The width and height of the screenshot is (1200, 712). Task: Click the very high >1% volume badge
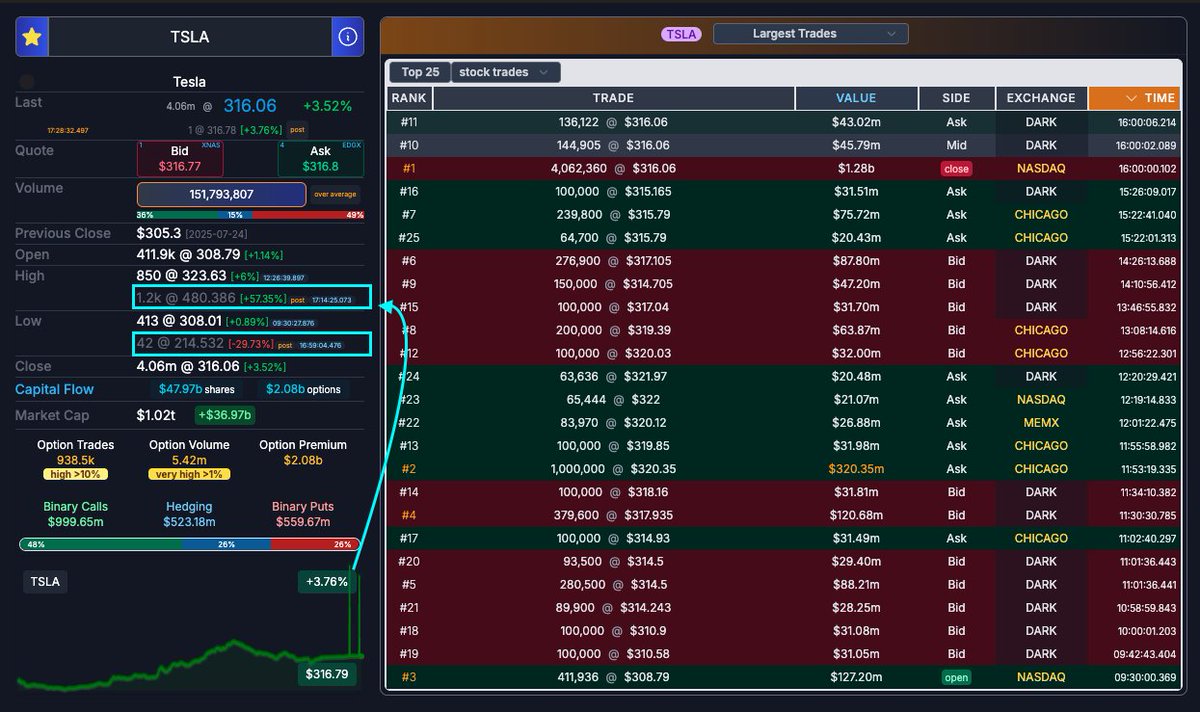click(189, 475)
